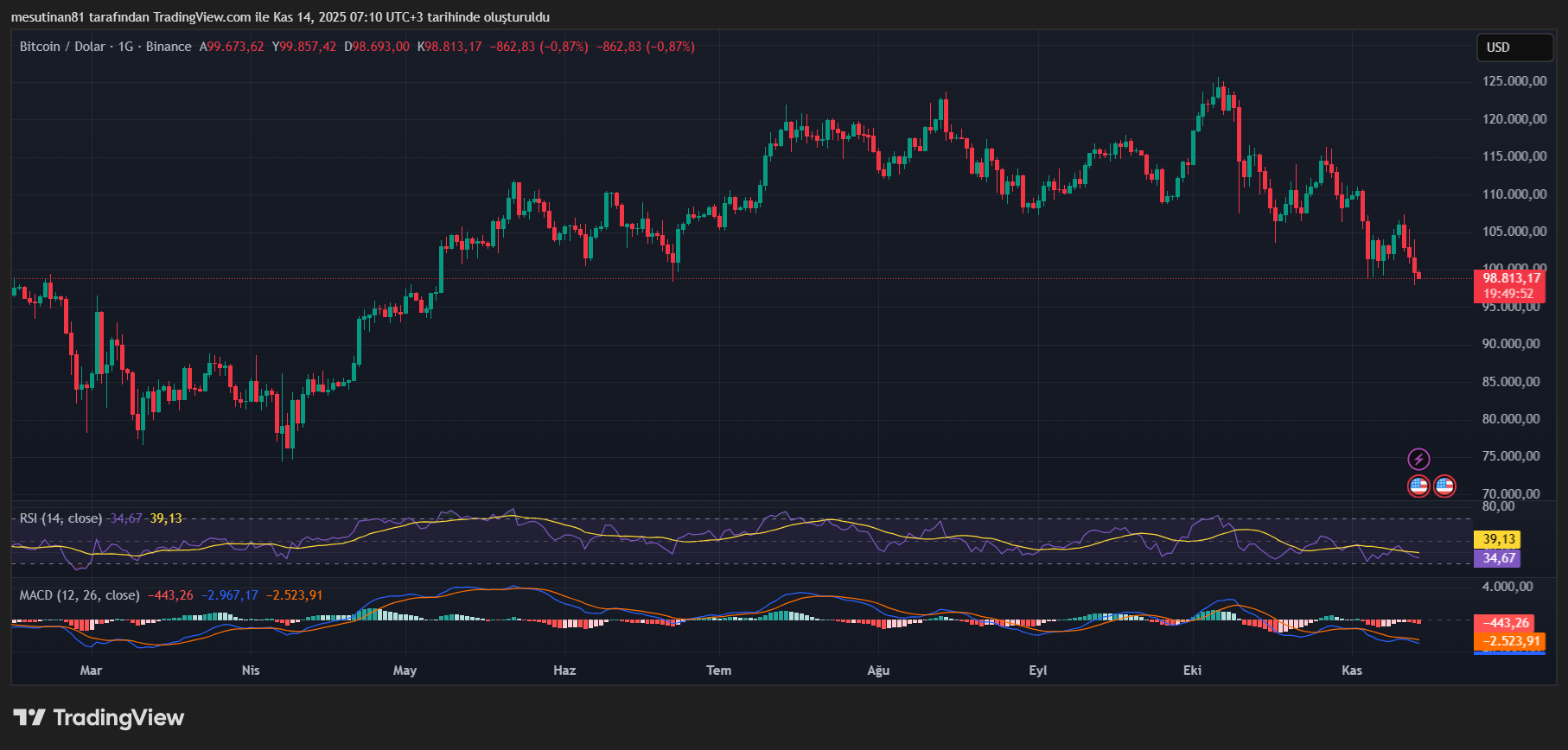Click the Nis label on the time axis
Screen dimensions: 1568x750
coord(251,671)
